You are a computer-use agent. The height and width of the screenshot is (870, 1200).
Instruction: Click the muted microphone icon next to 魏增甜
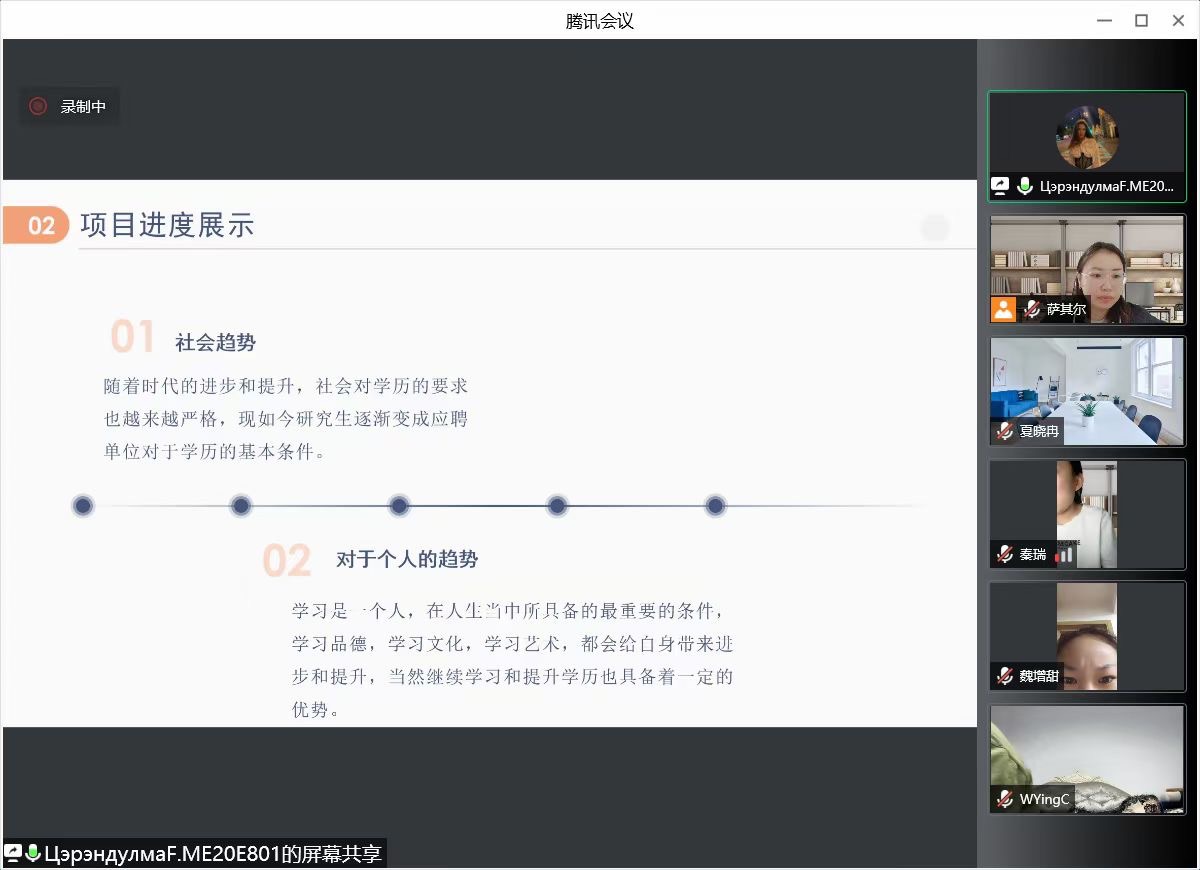[1005, 676]
